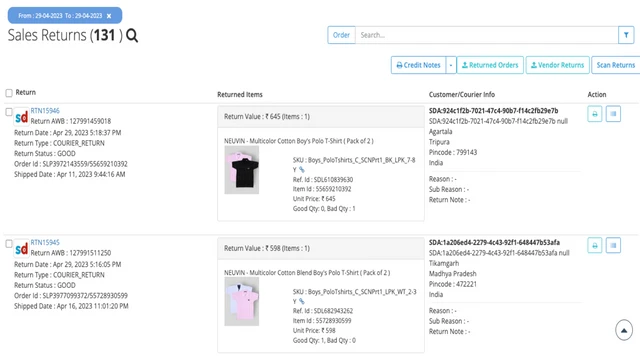Click Item Id : 55728930599
640x360 pixels.
pyautogui.click(x=322, y=321)
